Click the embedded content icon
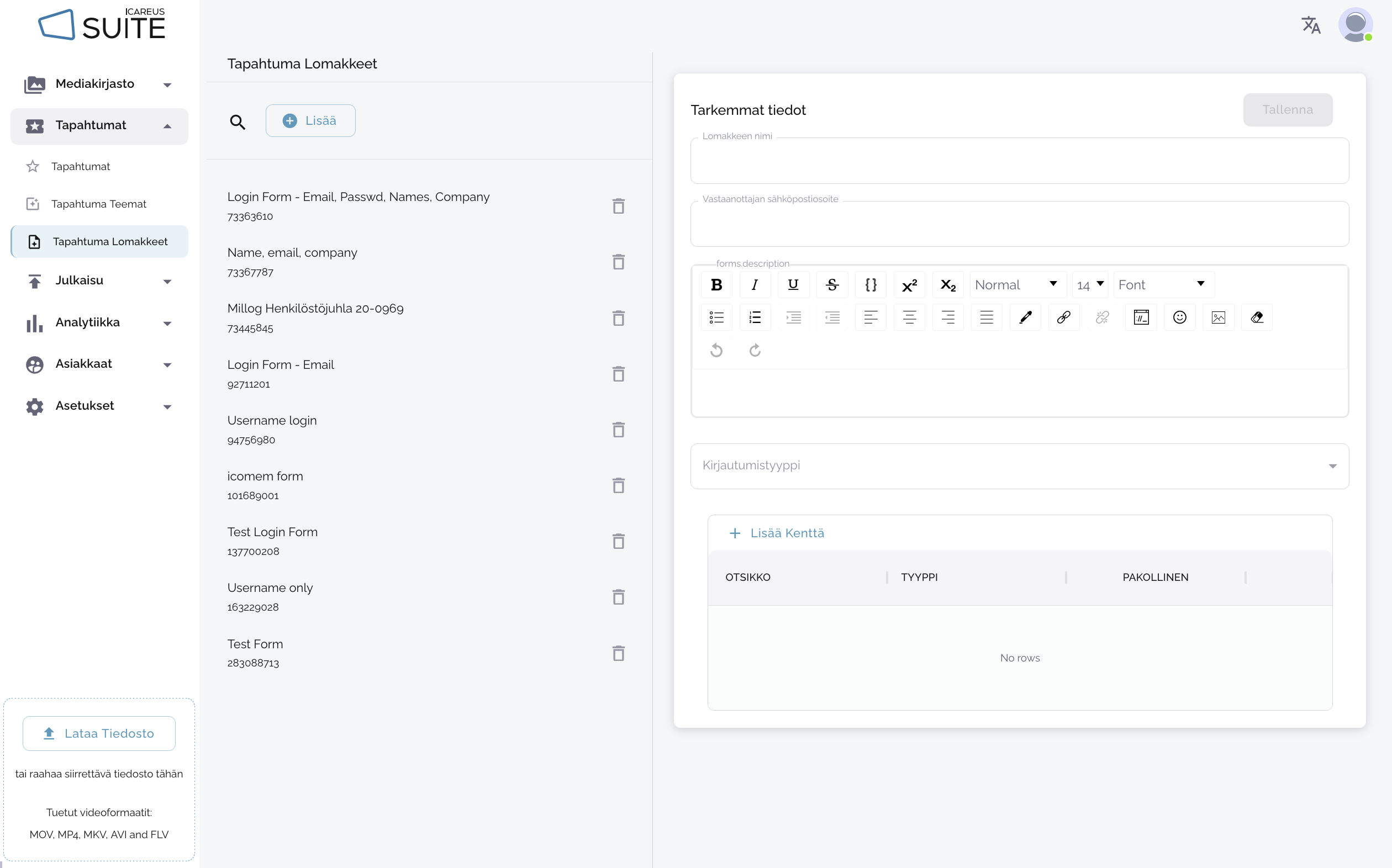The image size is (1392, 868). (1141, 317)
